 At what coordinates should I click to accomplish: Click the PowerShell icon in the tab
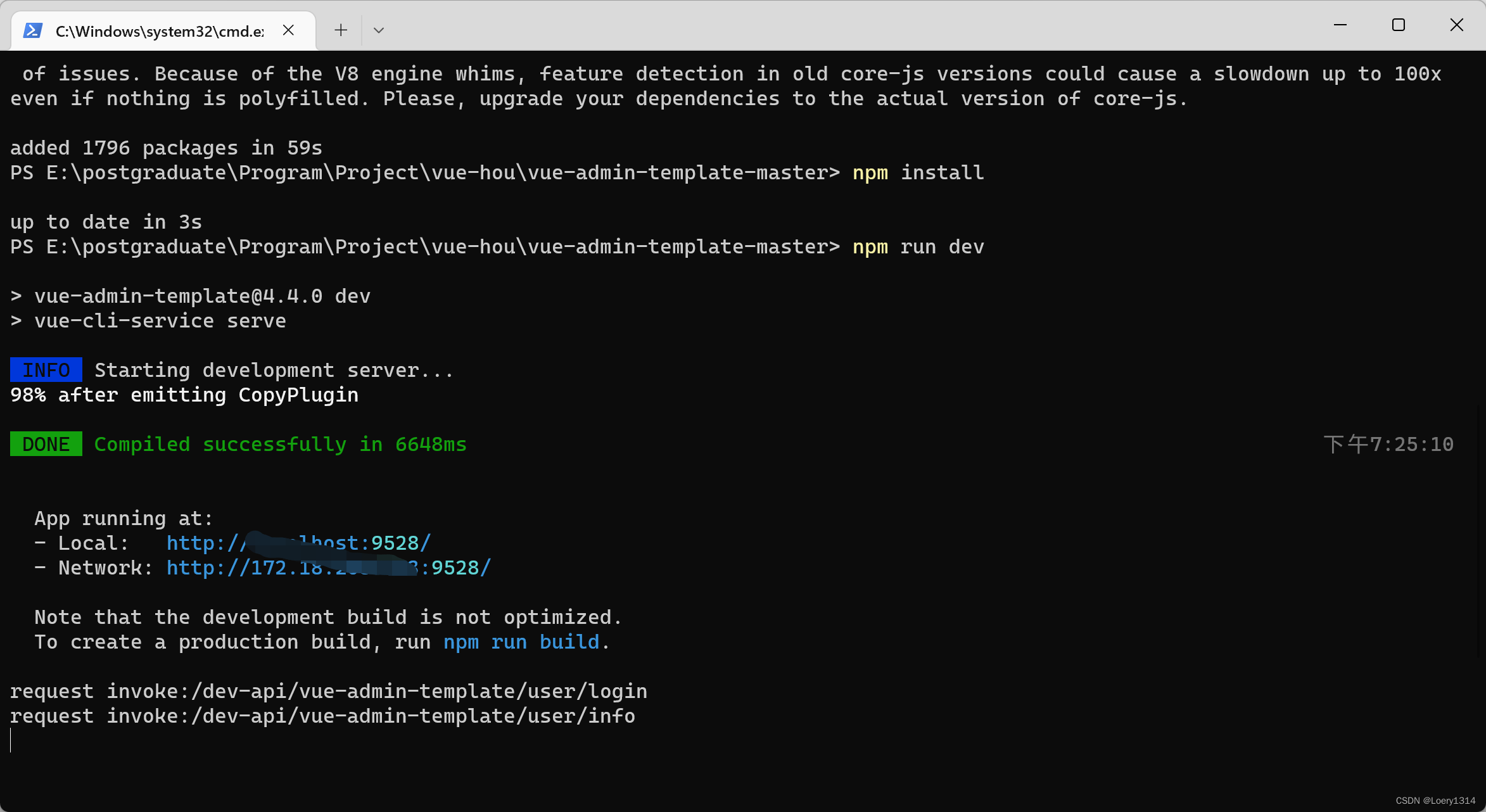33,30
